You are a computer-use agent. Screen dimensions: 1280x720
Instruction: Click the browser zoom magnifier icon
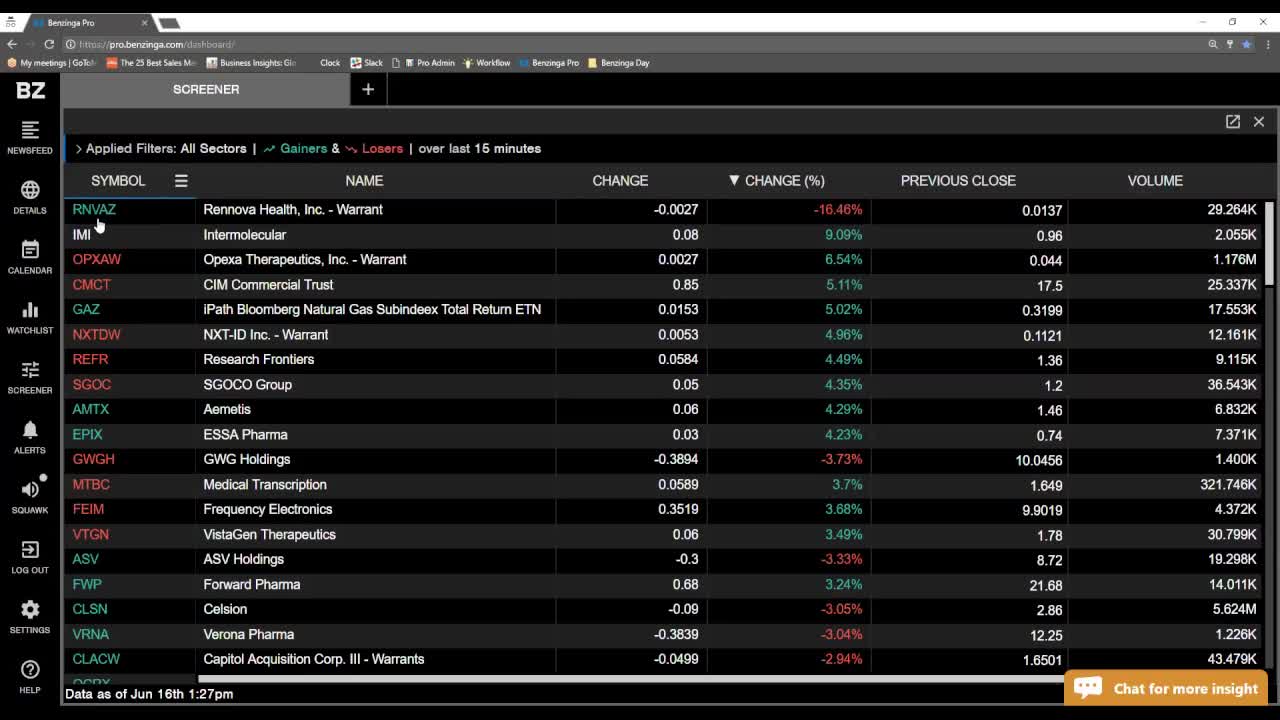(x=1213, y=44)
